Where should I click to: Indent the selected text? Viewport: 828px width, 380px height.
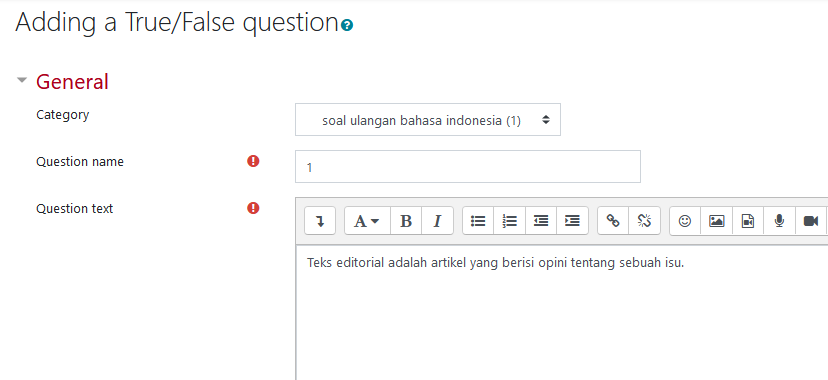pos(572,221)
